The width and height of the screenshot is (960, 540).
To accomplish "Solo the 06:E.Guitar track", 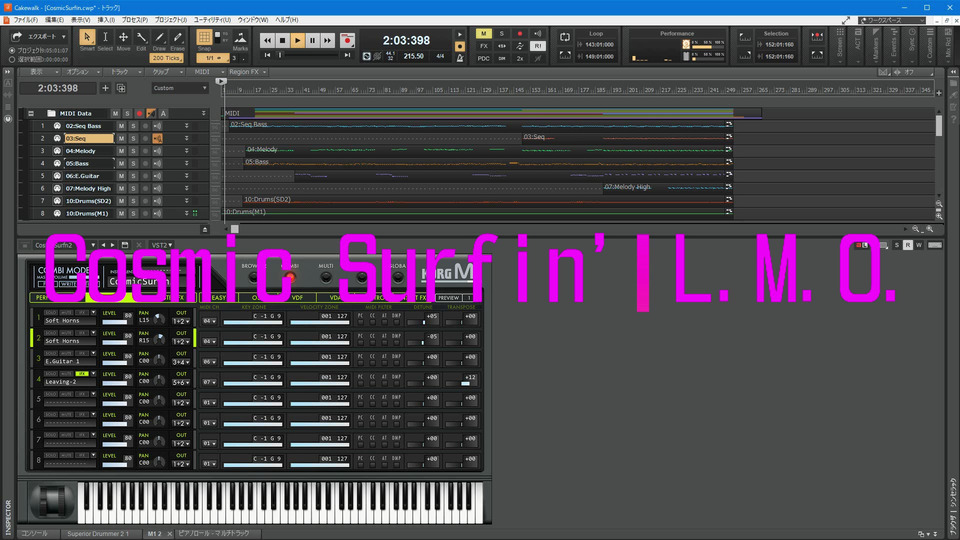I will click(x=133, y=176).
